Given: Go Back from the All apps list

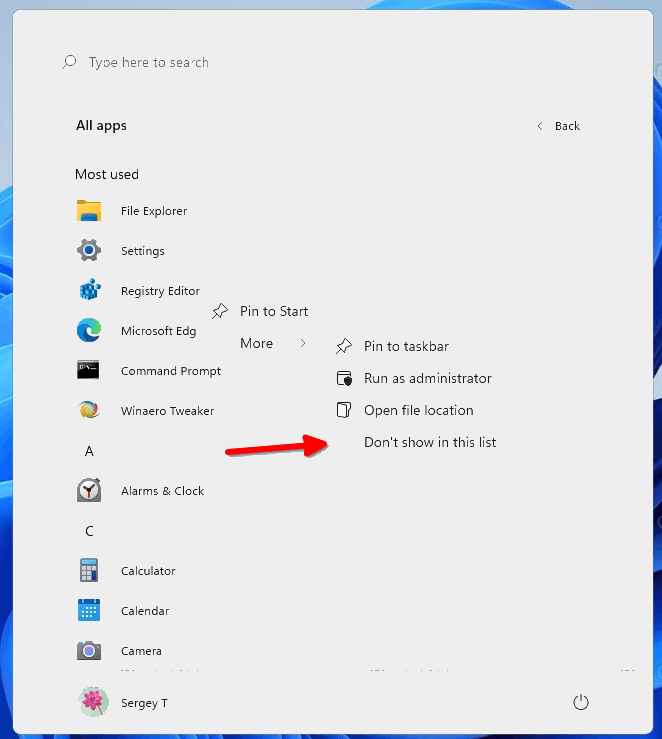Looking at the screenshot, I should pyautogui.click(x=559, y=126).
